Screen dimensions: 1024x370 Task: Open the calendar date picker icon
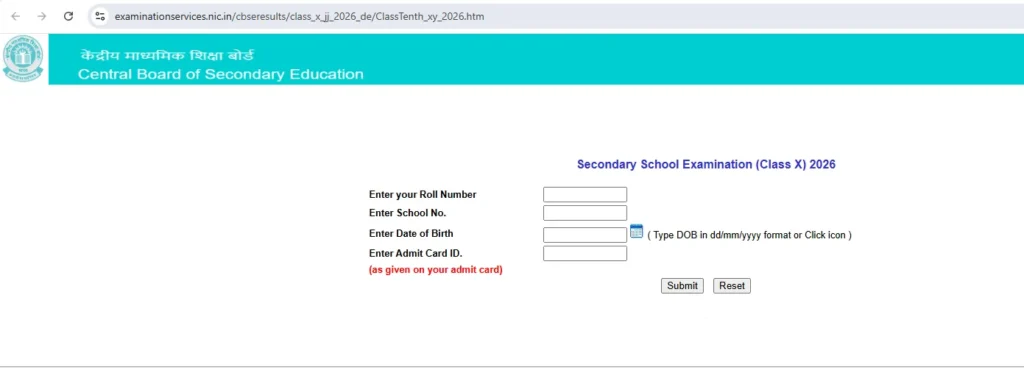[x=636, y=231]
